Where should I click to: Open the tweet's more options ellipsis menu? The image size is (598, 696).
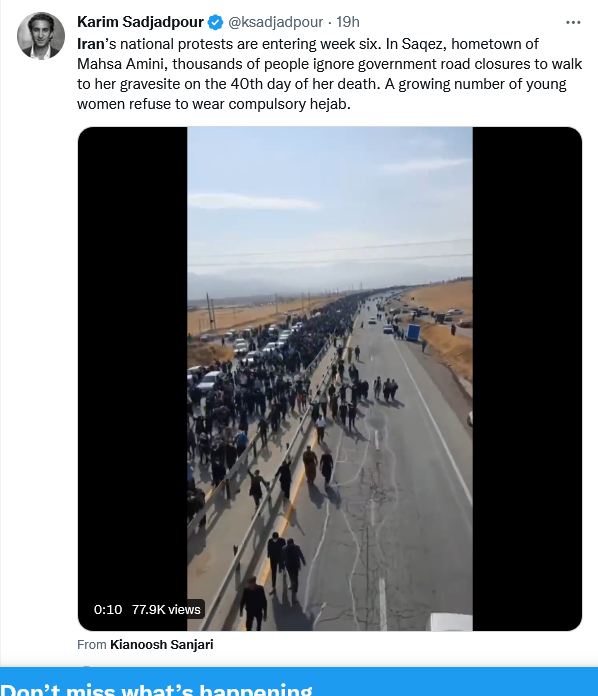(x=573, y=22)
